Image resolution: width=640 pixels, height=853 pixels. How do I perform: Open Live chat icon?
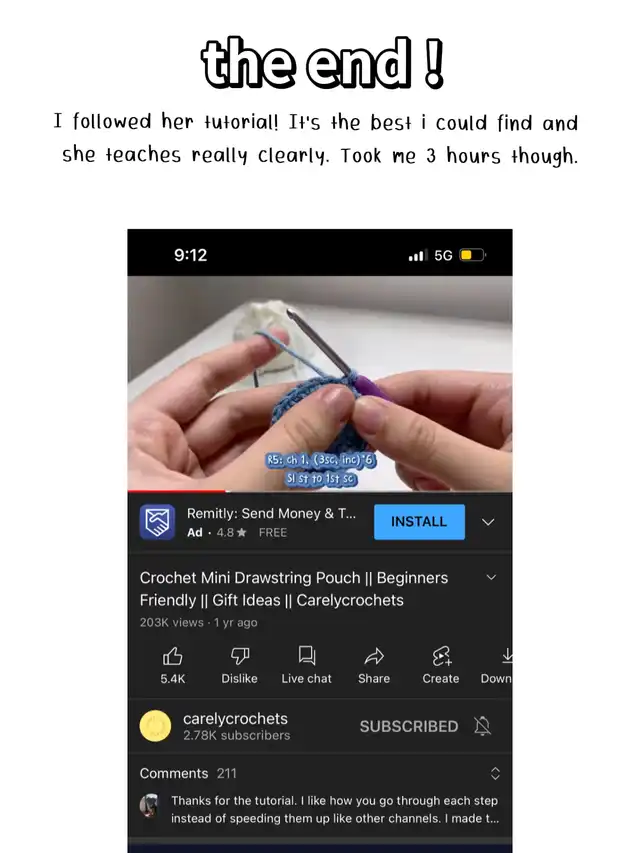(x=306, y=656)
